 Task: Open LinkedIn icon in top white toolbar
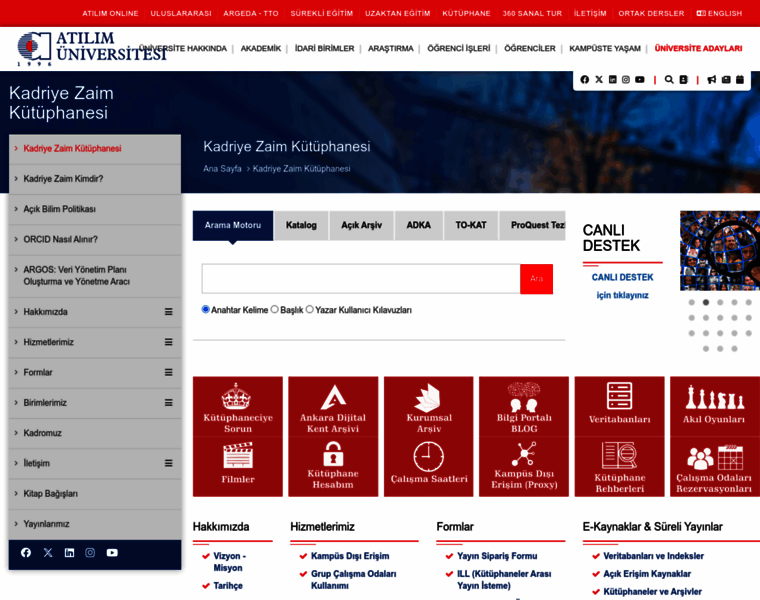[613, 79]
